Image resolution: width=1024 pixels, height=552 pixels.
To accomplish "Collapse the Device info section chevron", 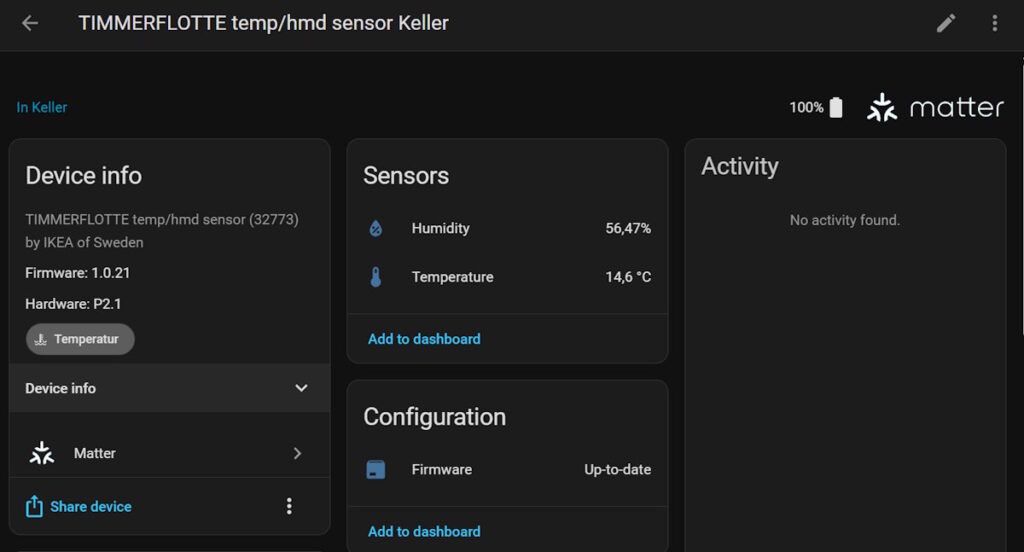I will pyautogui.click(x=301, y=388).
